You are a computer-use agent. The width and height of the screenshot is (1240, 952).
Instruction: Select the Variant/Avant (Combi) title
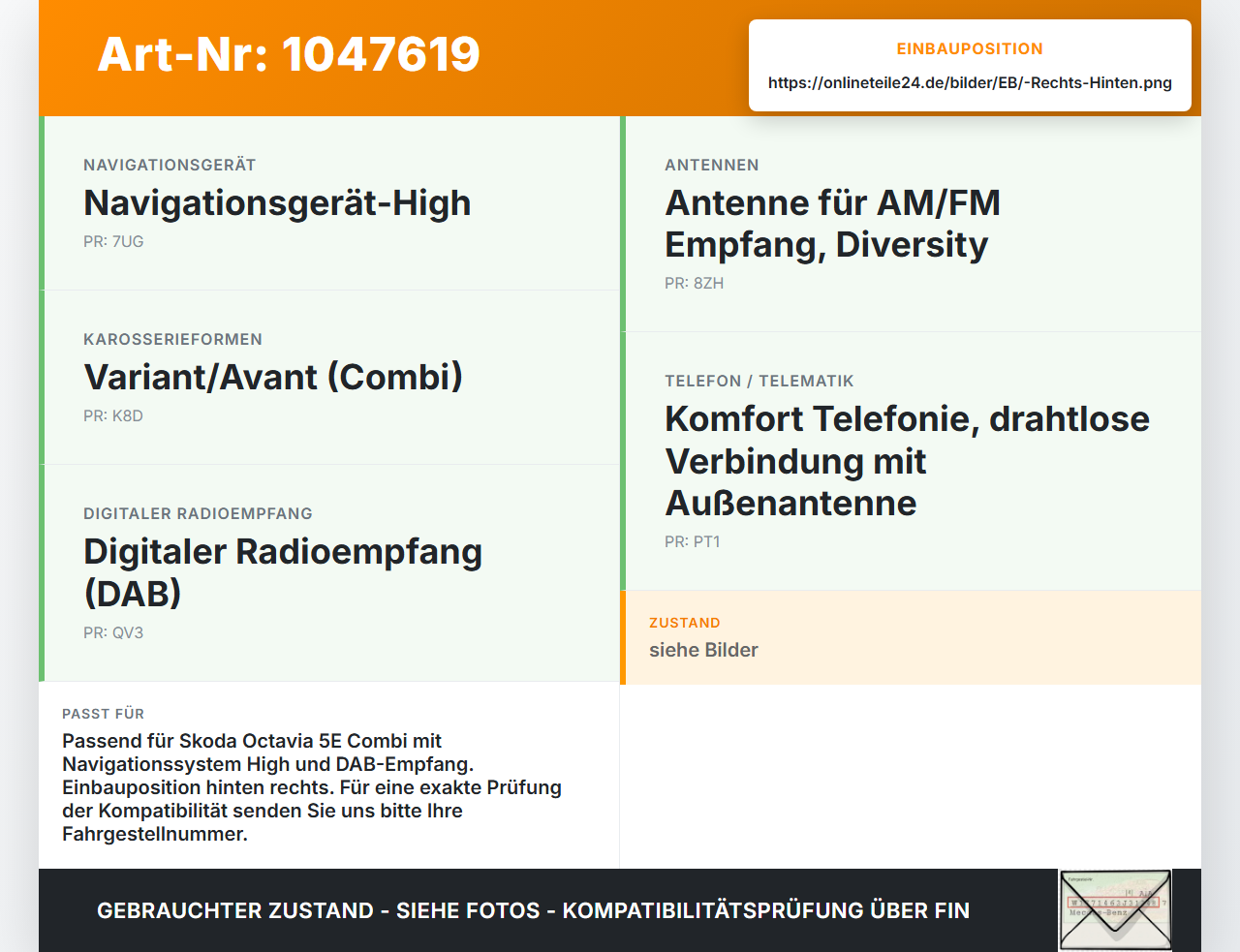273,378
